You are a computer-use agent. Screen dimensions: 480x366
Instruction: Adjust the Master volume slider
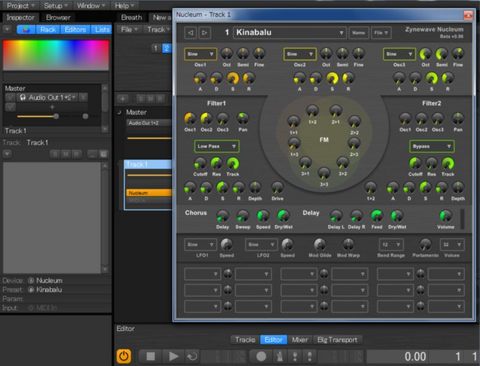click(x=56, y=116)
